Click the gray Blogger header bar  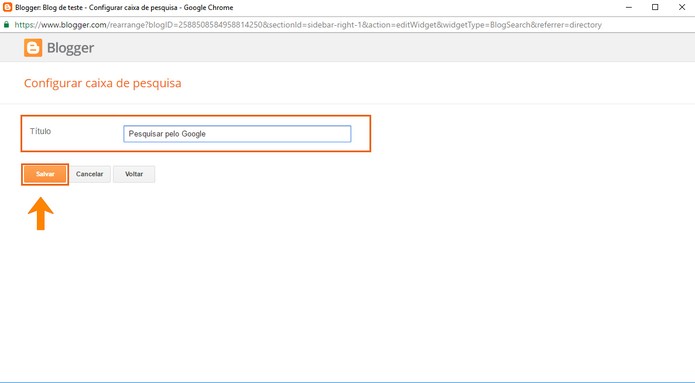point(348,47)
